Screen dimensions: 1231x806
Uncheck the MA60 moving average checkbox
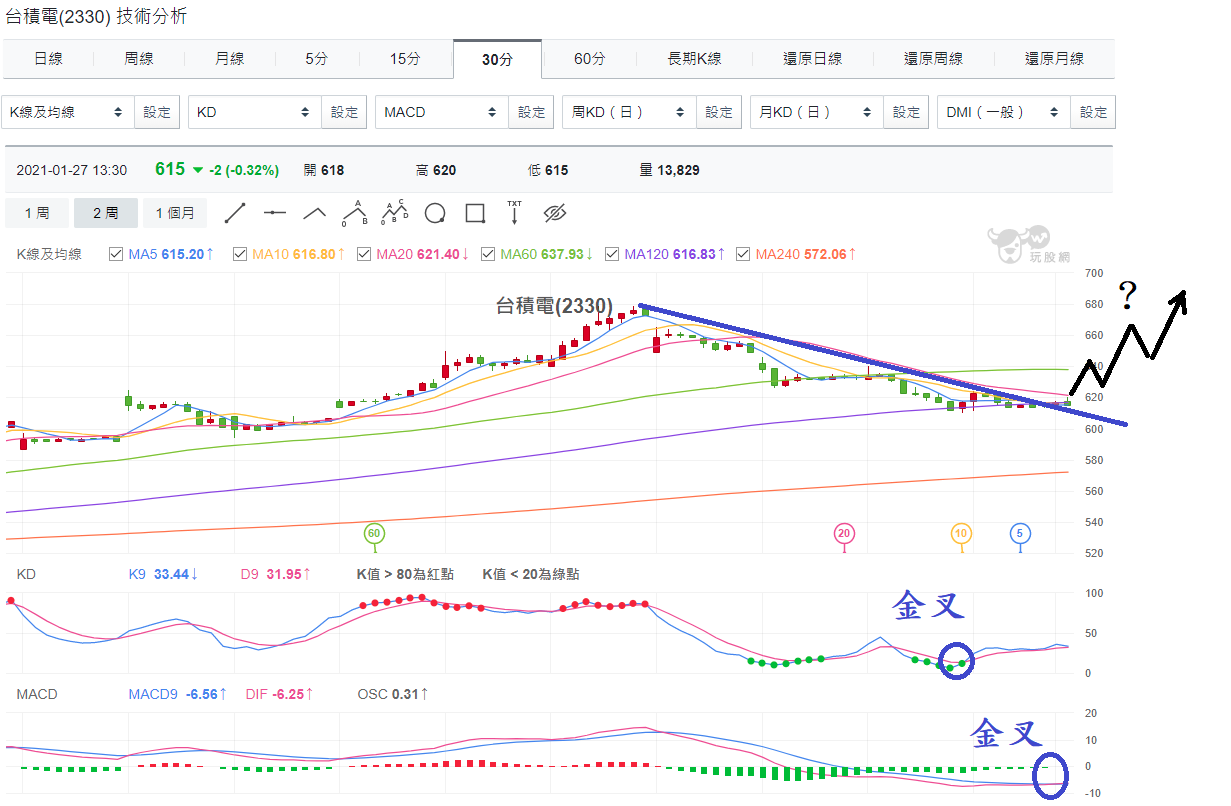(489, 254)
